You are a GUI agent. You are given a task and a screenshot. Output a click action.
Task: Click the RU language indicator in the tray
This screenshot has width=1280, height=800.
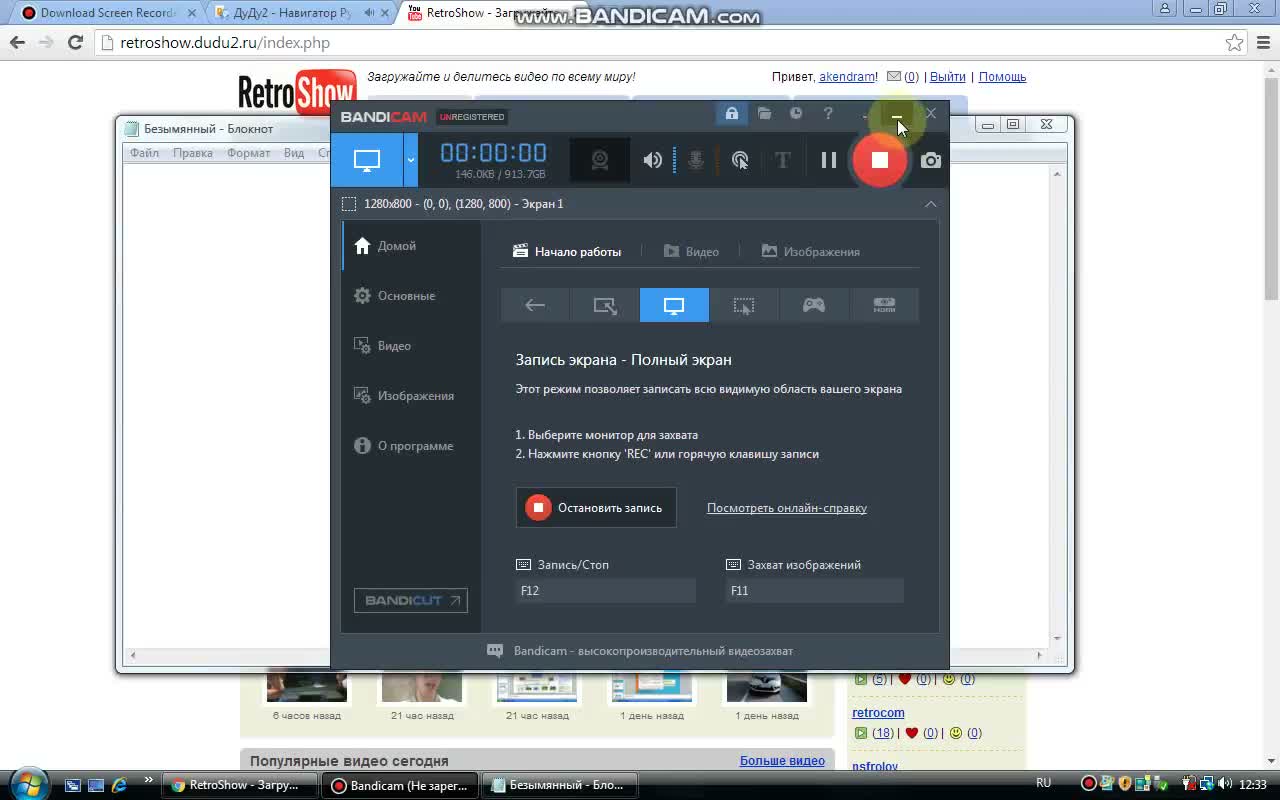[1044, 784]
